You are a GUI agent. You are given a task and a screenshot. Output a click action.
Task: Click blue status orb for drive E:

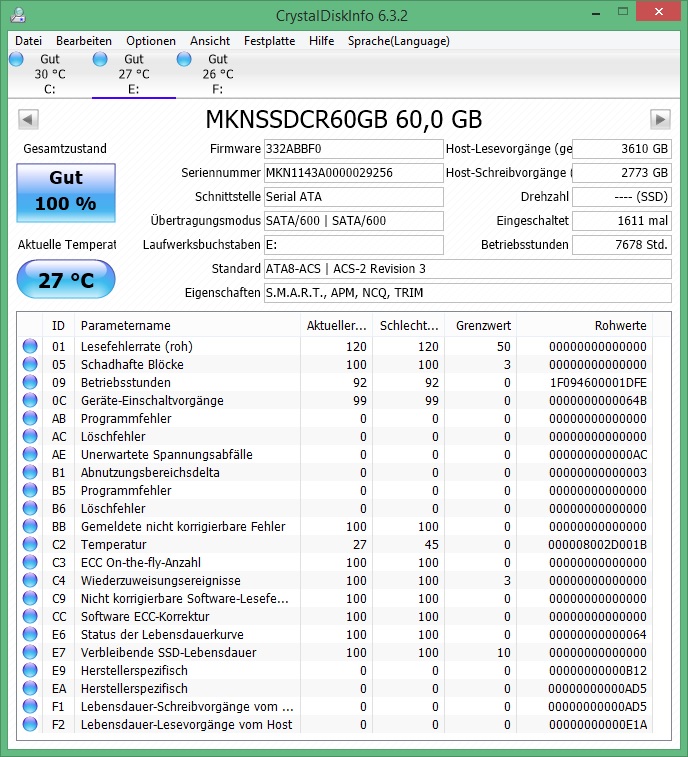pyautogui.click(x=100, y=59)
